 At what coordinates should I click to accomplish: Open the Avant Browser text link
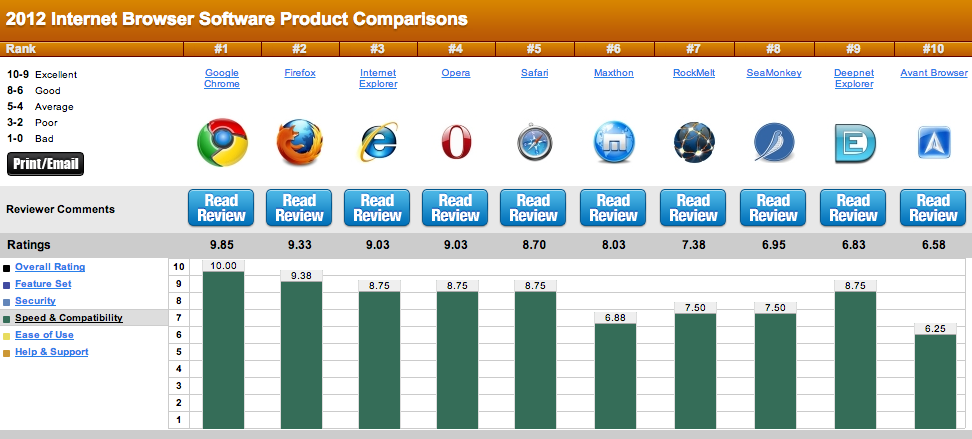click(x=934, y=73)
